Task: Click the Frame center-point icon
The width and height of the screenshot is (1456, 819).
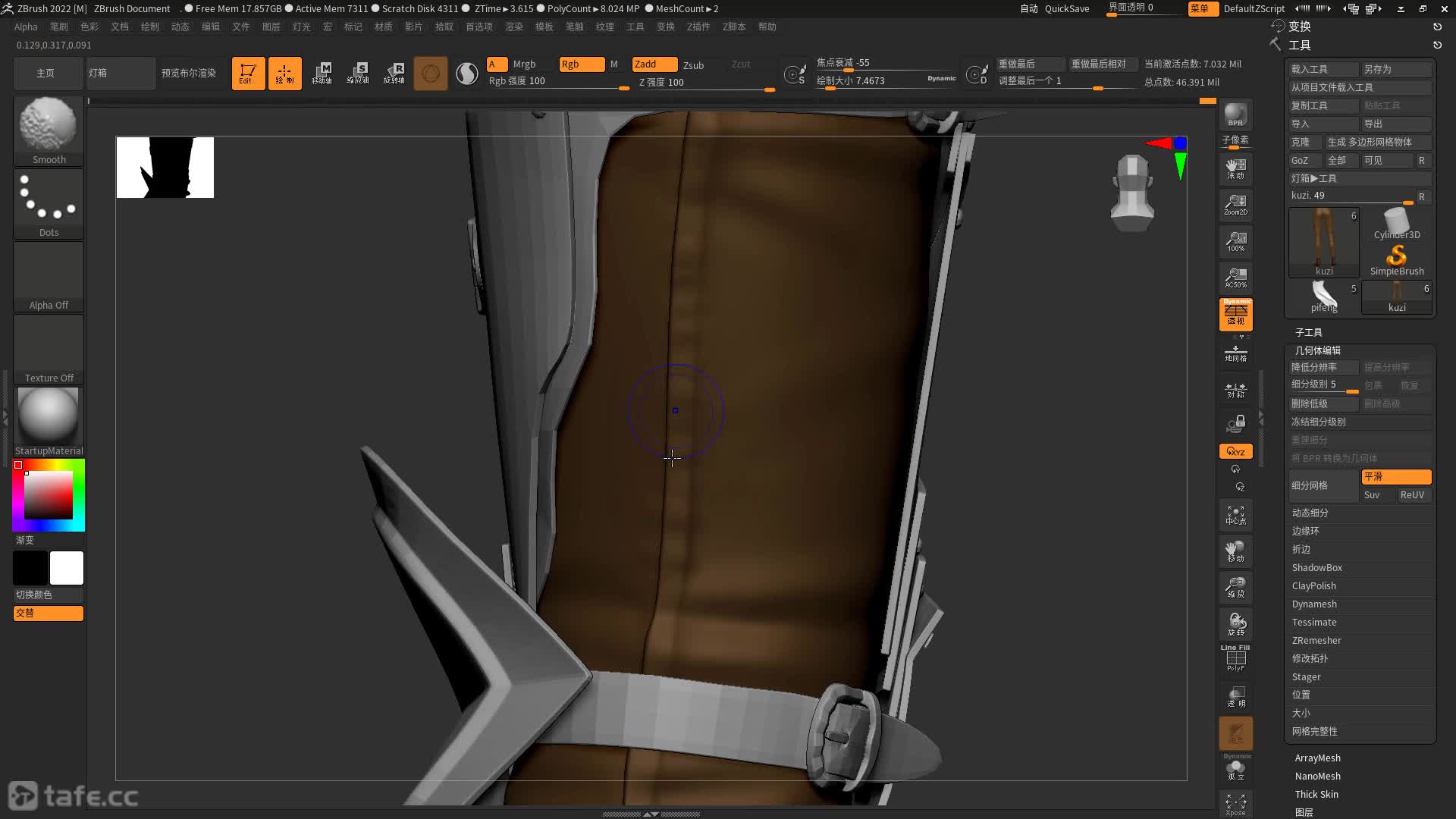Action: 1235,516
